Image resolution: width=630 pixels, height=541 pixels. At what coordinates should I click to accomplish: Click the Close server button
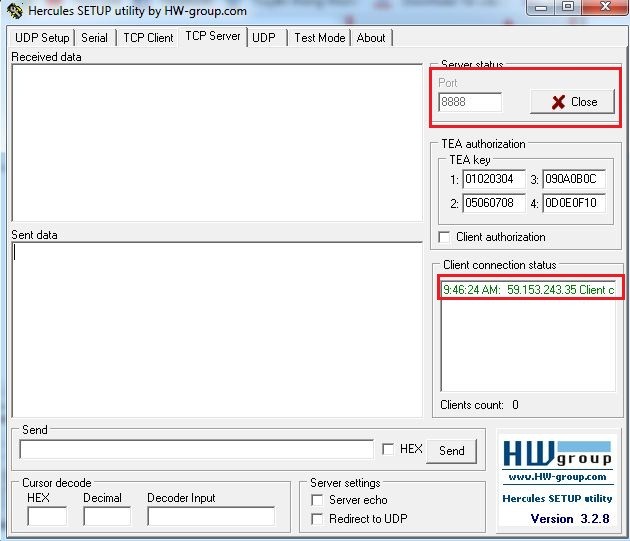[573, 102]
